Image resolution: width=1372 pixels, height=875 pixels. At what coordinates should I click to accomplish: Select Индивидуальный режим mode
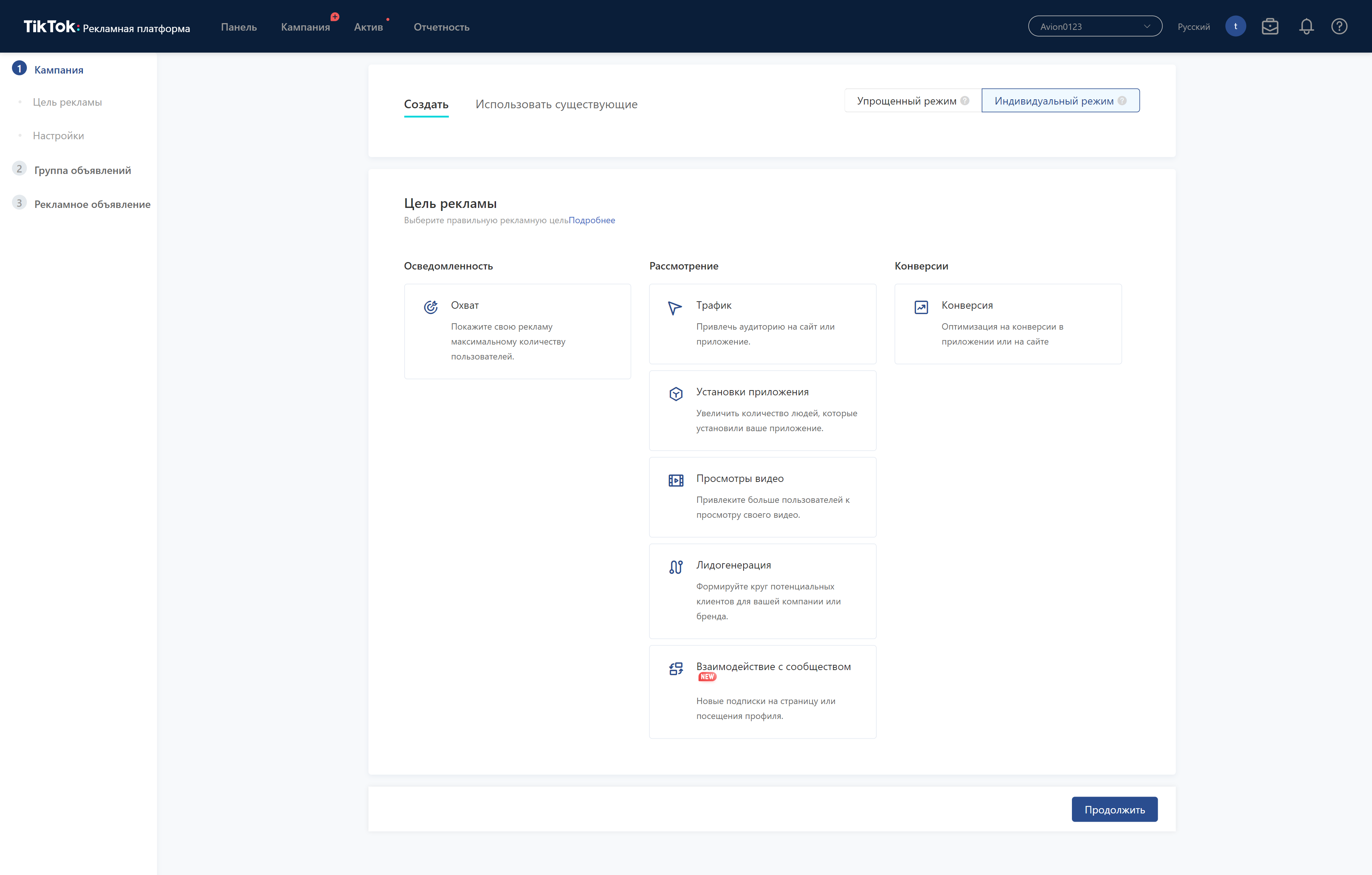click(1060, 101)
